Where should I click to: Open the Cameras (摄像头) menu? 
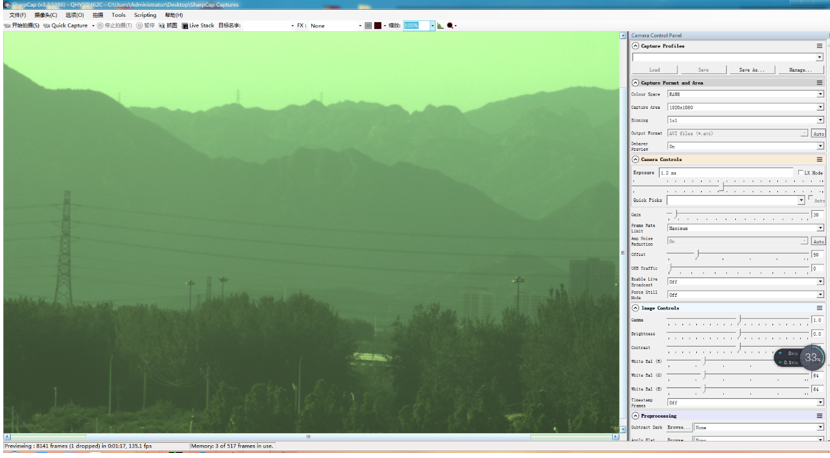coord(46,15)
